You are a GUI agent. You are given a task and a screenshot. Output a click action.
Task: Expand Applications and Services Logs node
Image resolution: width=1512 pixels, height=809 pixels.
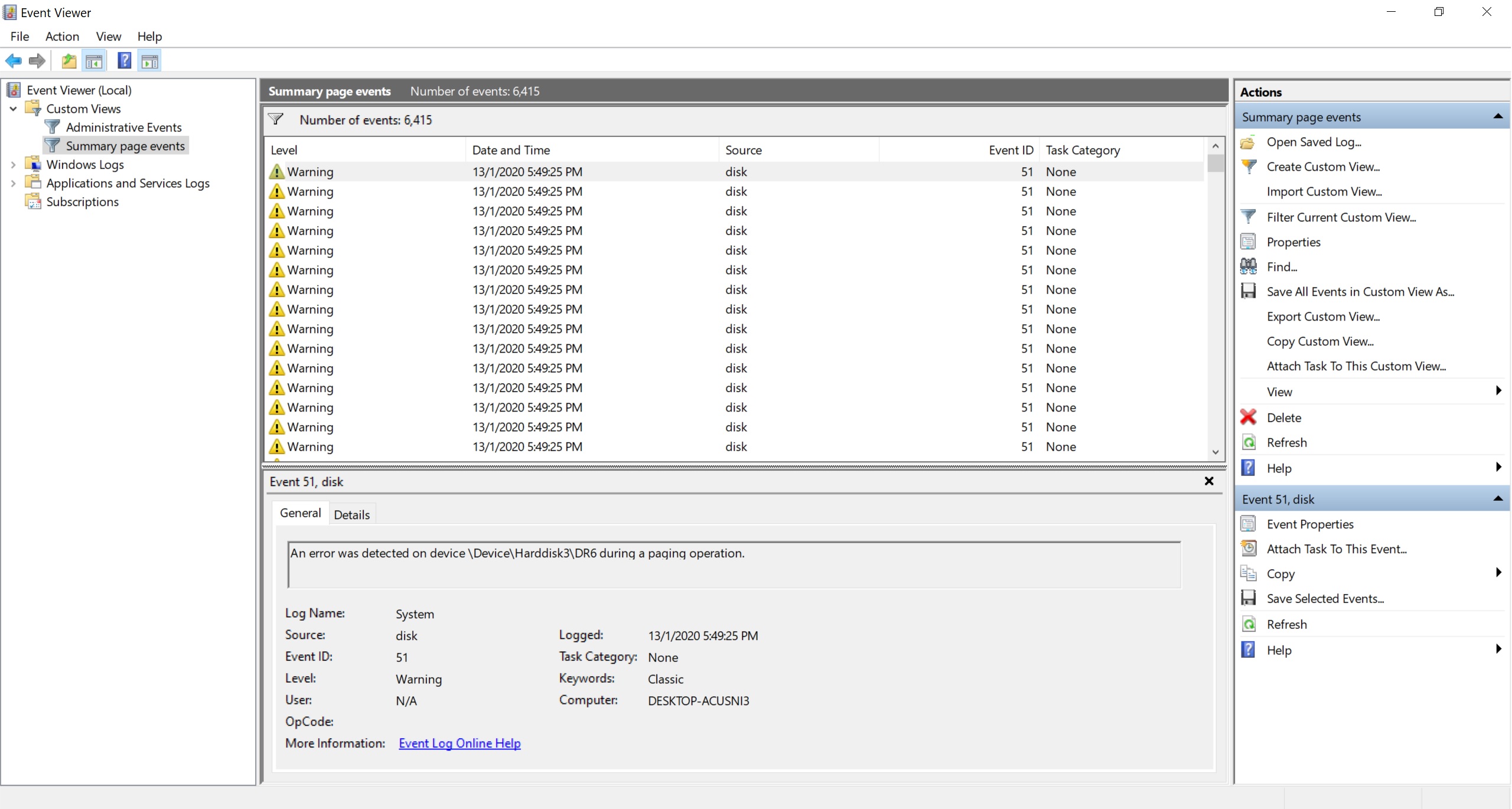click(x=13, y=183)
